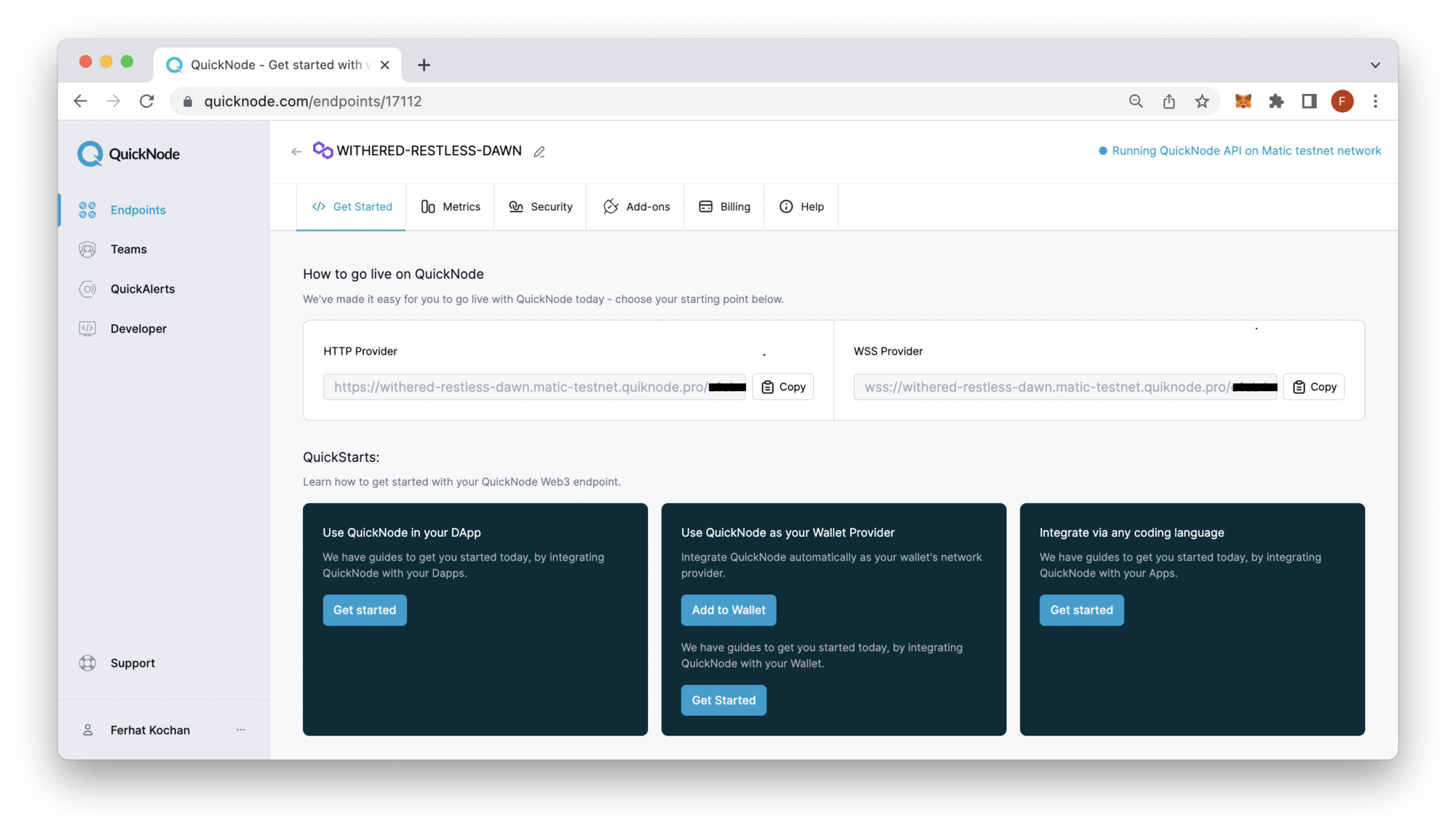Open the browser extensions puzzle icon
Viewport: 1456px width, 836px height.
pos(1276,101)
